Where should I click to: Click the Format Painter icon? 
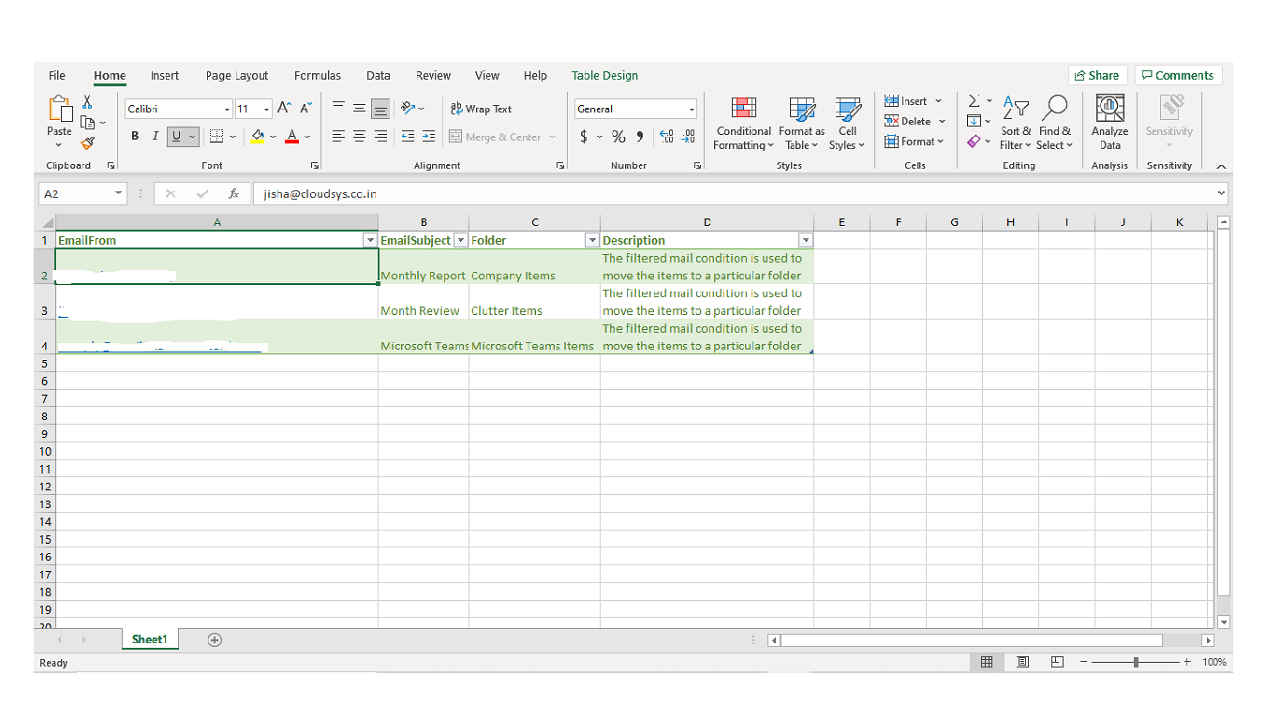coord(88,143)
